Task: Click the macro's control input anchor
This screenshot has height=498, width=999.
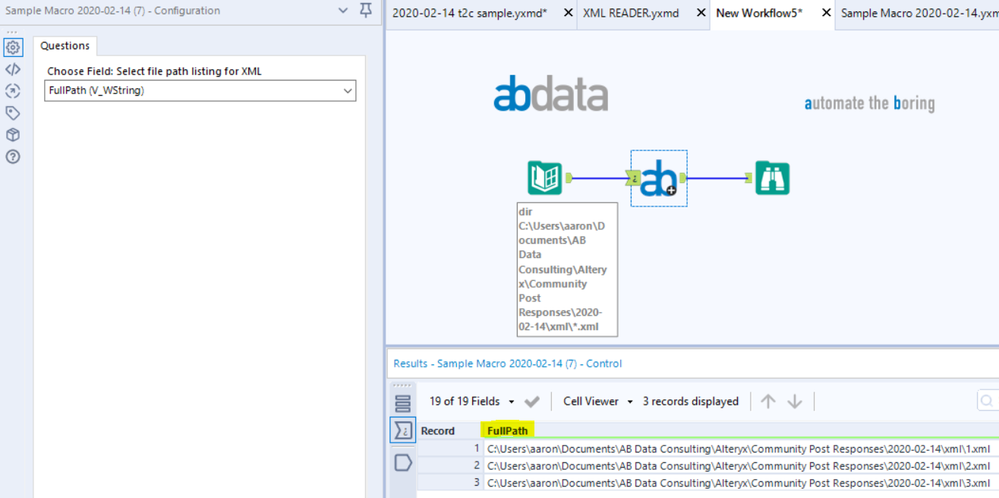Action: 633,179
